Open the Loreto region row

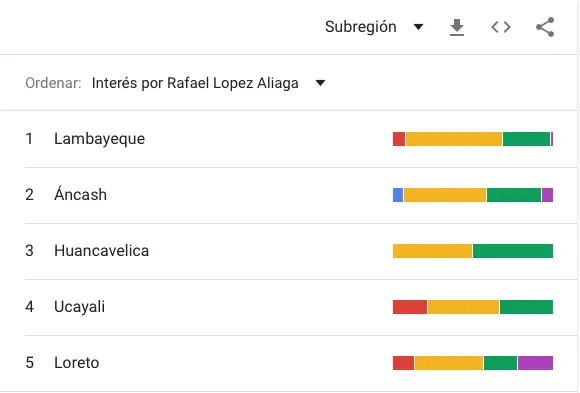(x=289, y=363)
